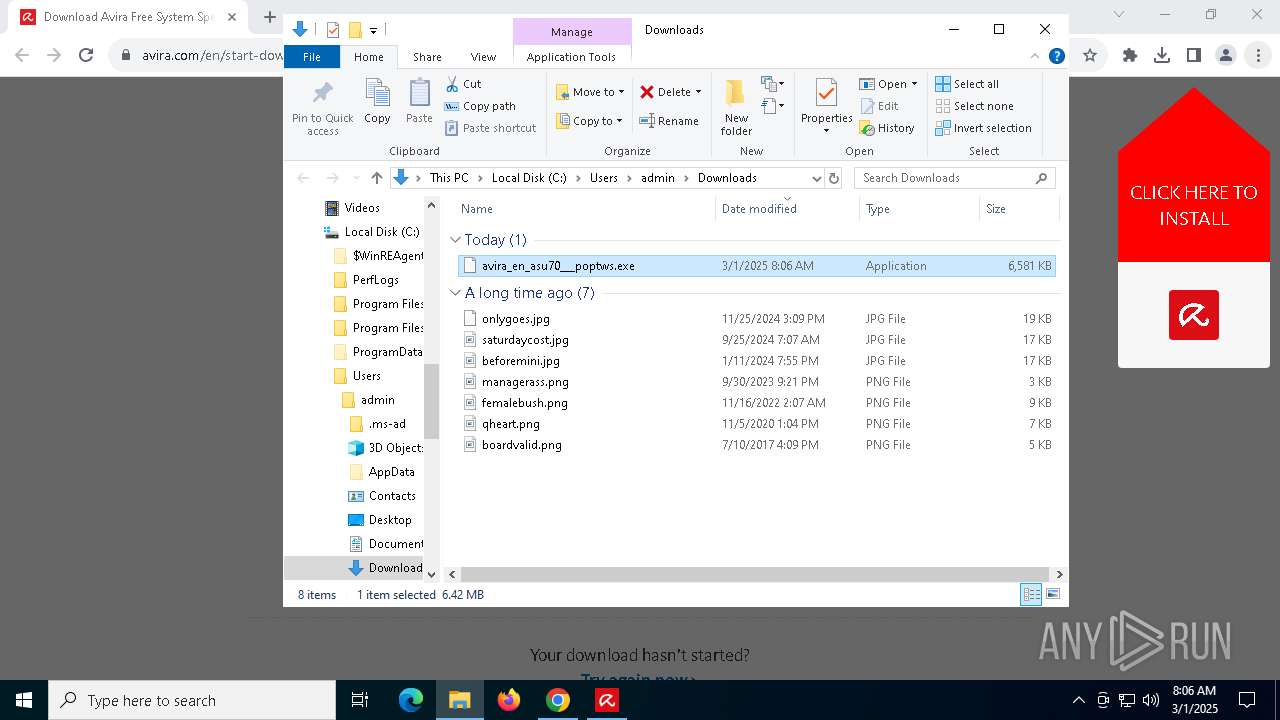Click the Cut scissors icon
Screen dimensions: 1280x720
coord(452,84)
